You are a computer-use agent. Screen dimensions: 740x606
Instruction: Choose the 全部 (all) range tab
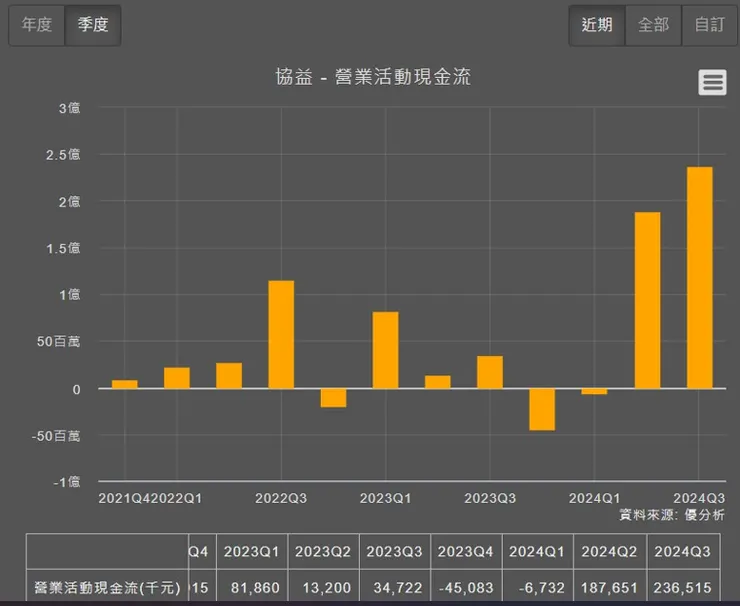click(x=653, y=25)
